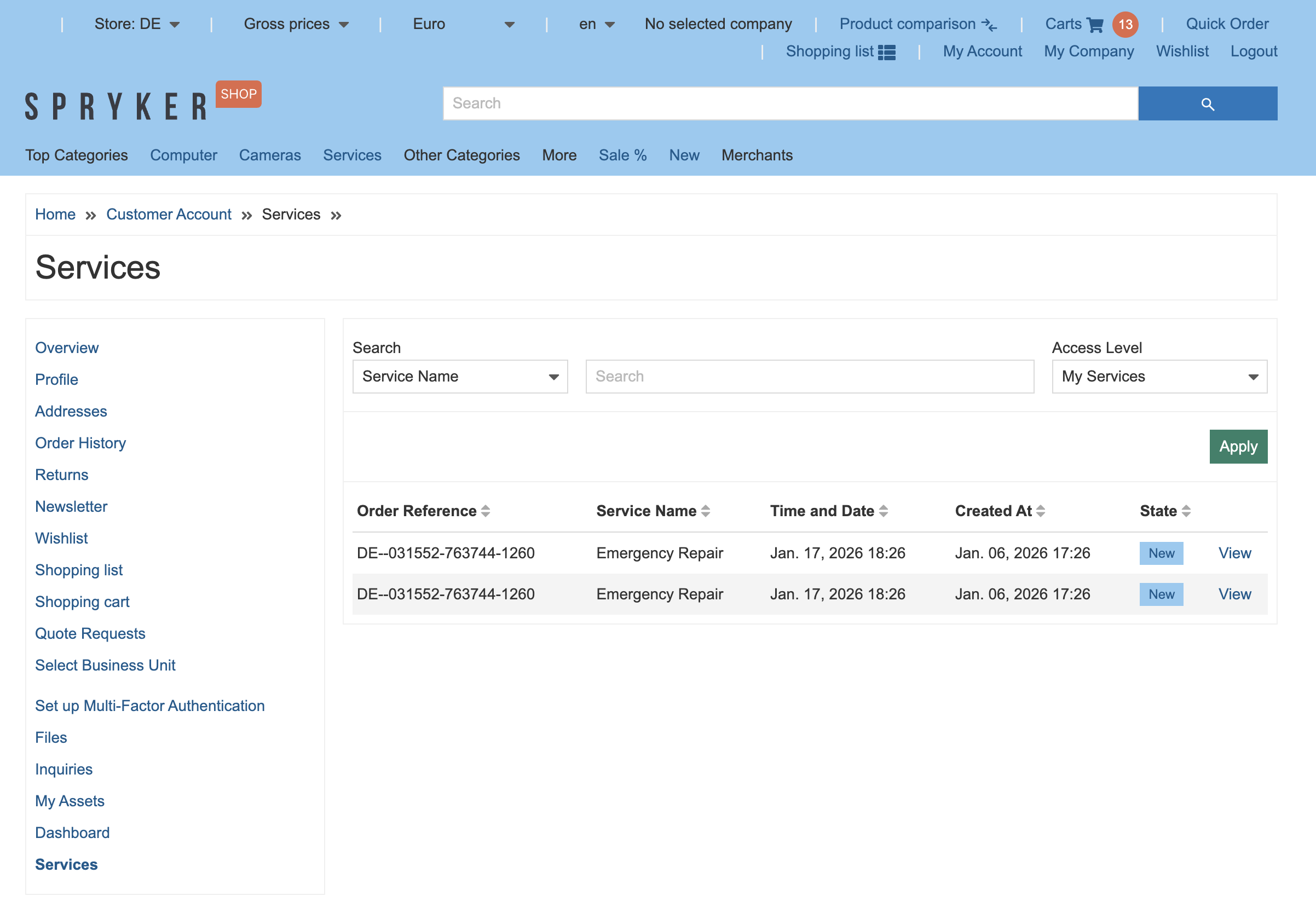Open the Service Name search criteria dropdown
Screen dimensions: 1316x913
click(x=460, y=377)
